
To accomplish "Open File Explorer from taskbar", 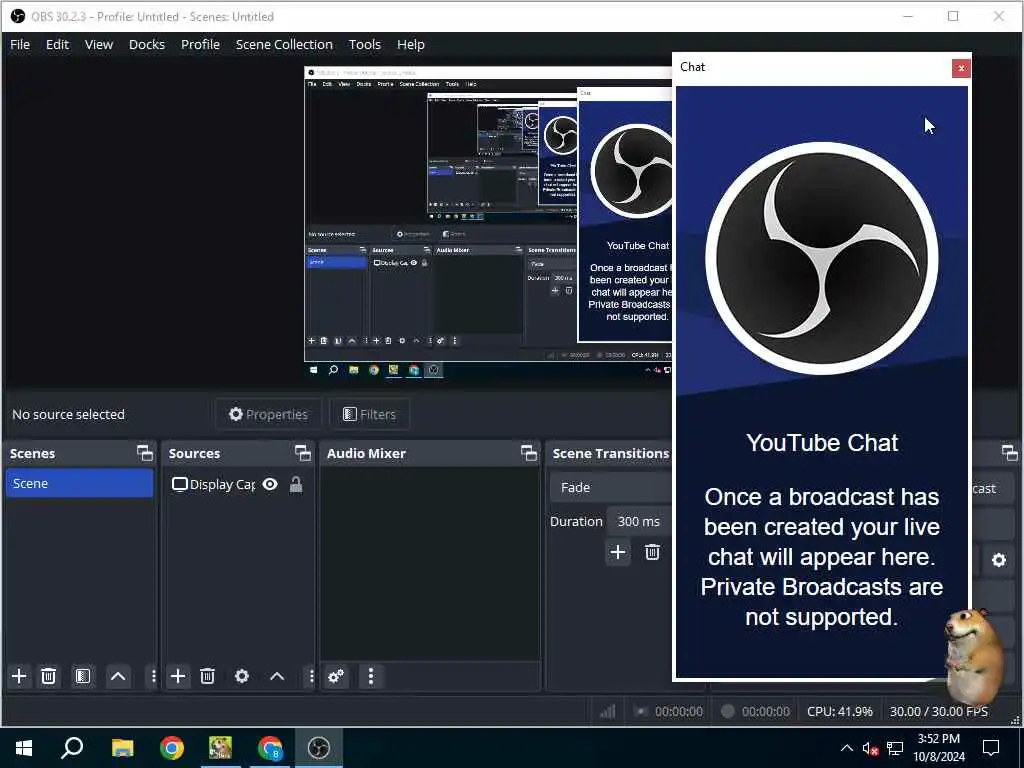I will 122,748.
